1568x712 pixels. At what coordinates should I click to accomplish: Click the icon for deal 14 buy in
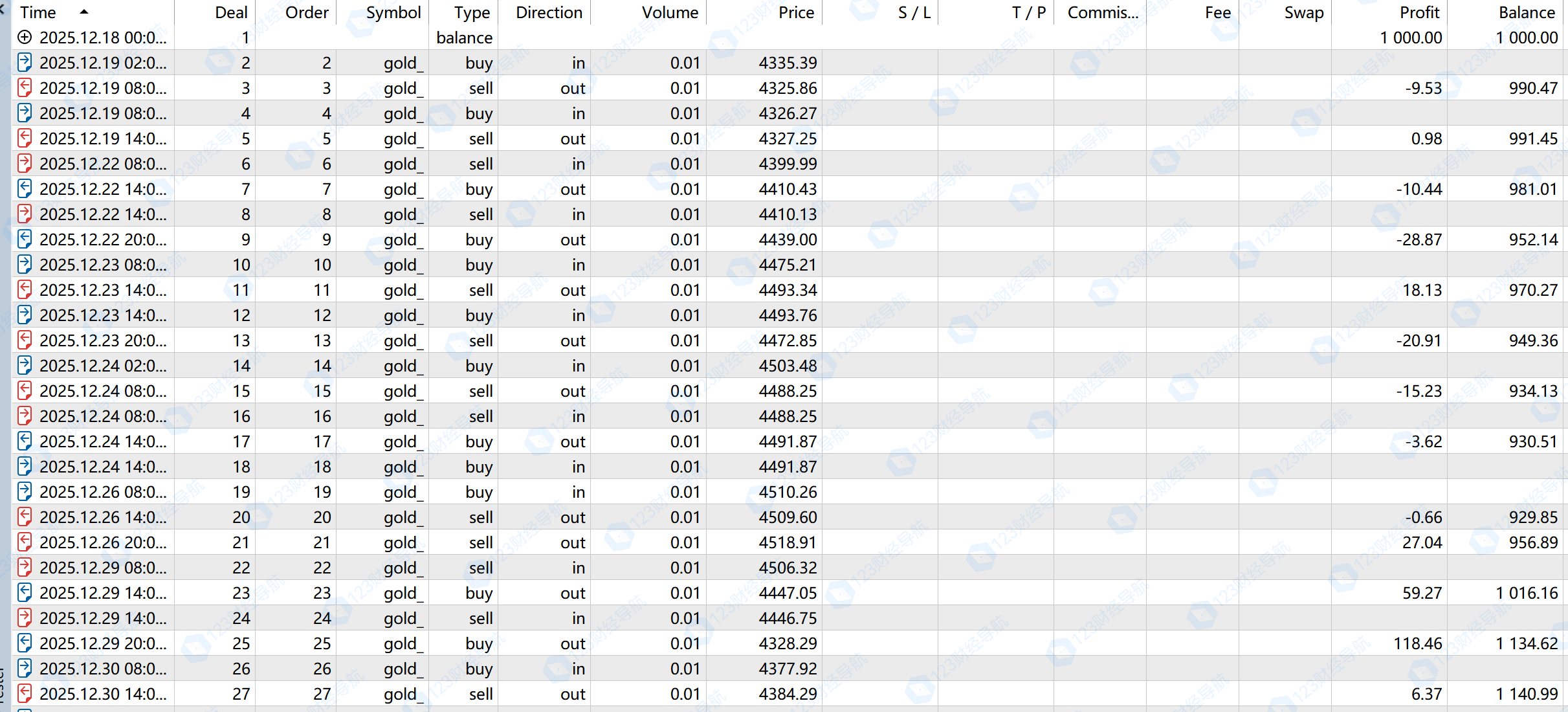coord(25,366)
